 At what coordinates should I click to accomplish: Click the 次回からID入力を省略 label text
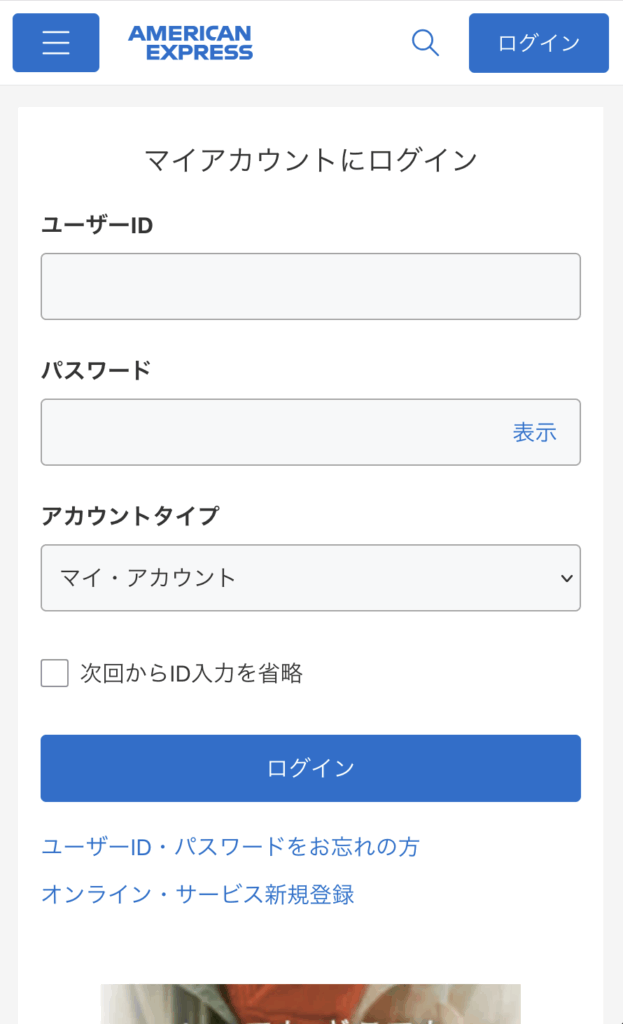(191, 673)
